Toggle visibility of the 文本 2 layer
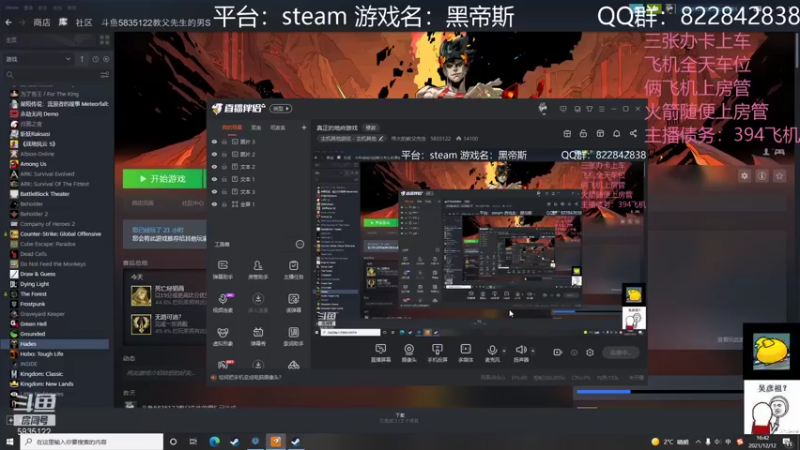The width and height of the screenshot is (800, 450). pyautogui.click(x=214, y=167)
